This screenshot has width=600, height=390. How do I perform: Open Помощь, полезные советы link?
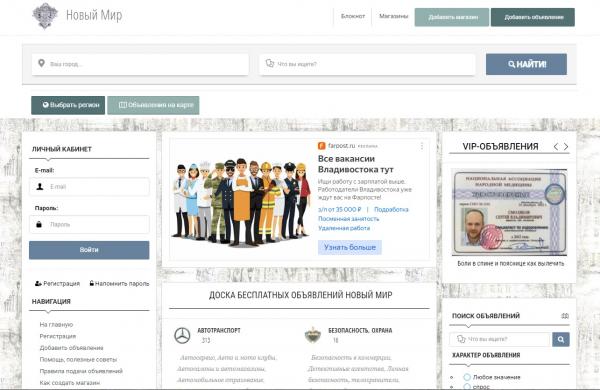point(78,359)
